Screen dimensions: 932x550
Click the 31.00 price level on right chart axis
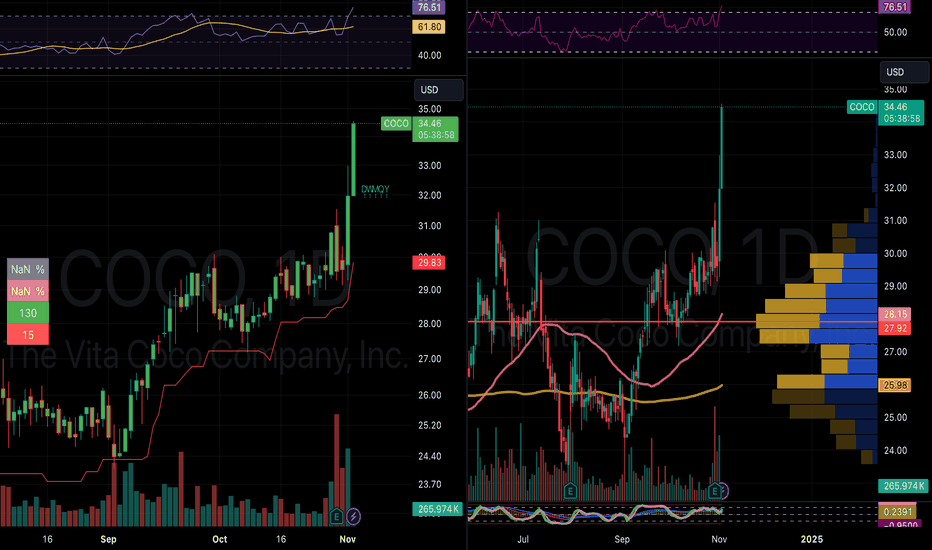pyautogui.click(x=895, y=221)
